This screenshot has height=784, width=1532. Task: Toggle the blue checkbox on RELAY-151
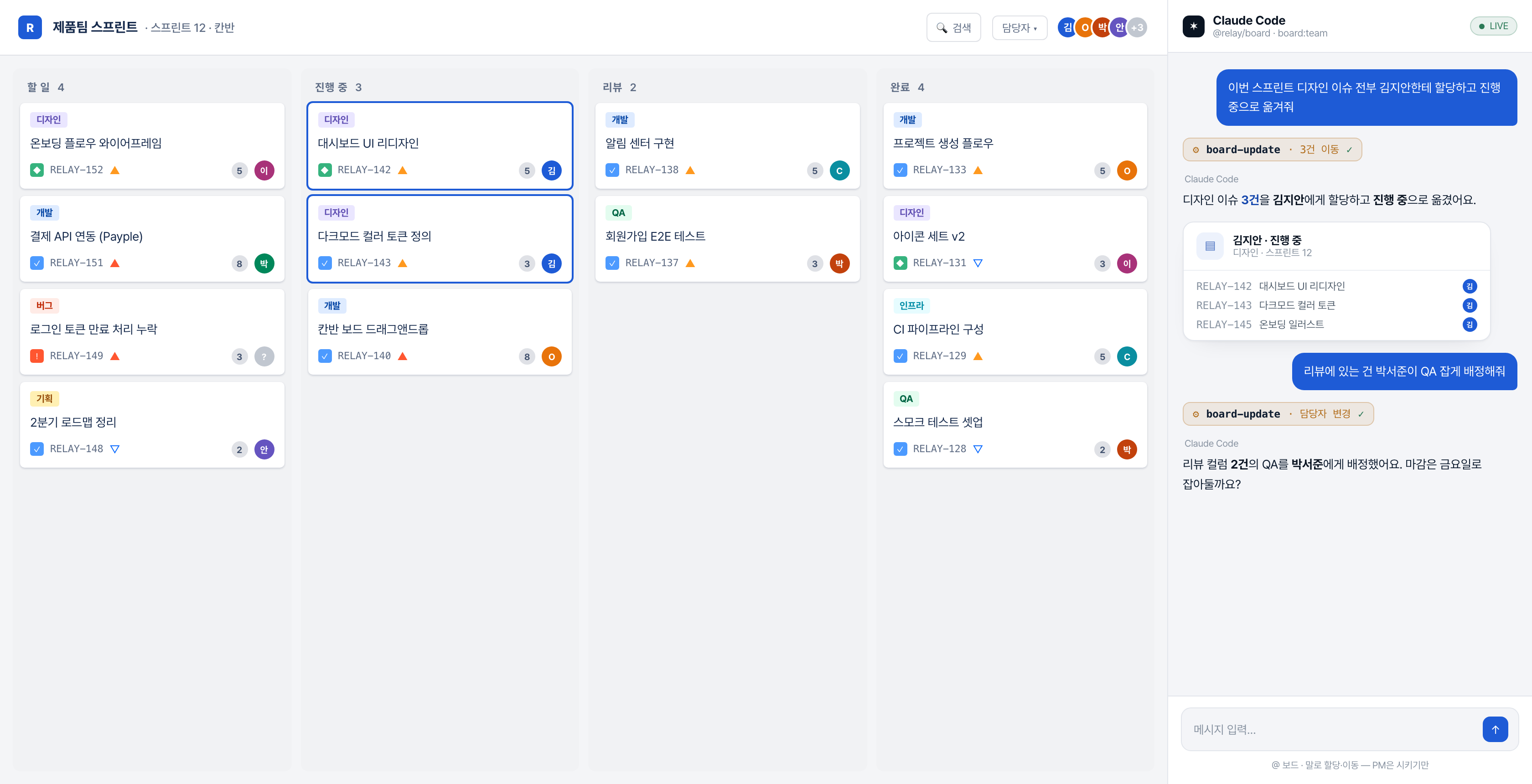tap(37, 263)
